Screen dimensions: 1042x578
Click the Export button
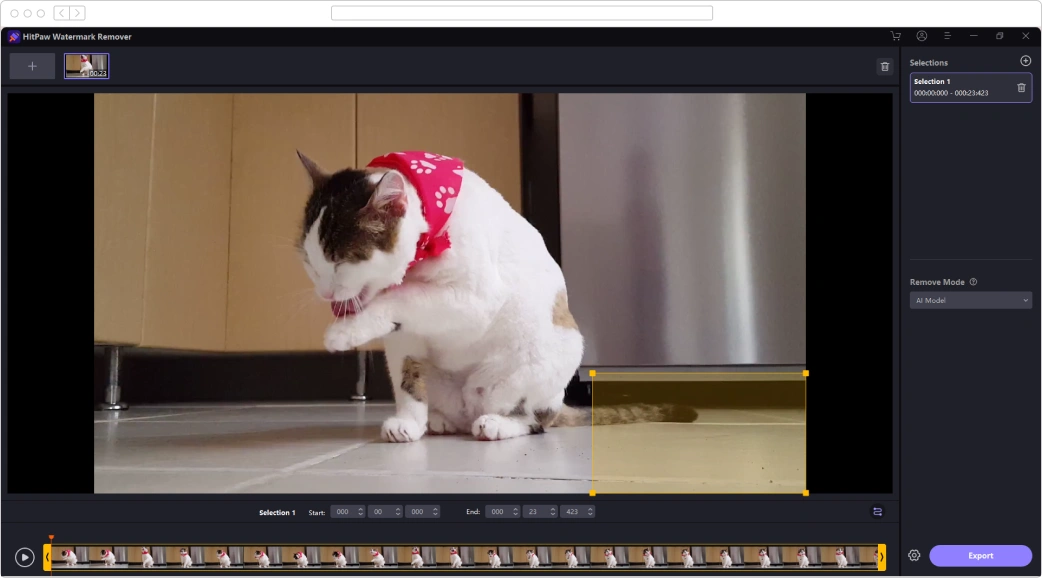coord(980,555)
